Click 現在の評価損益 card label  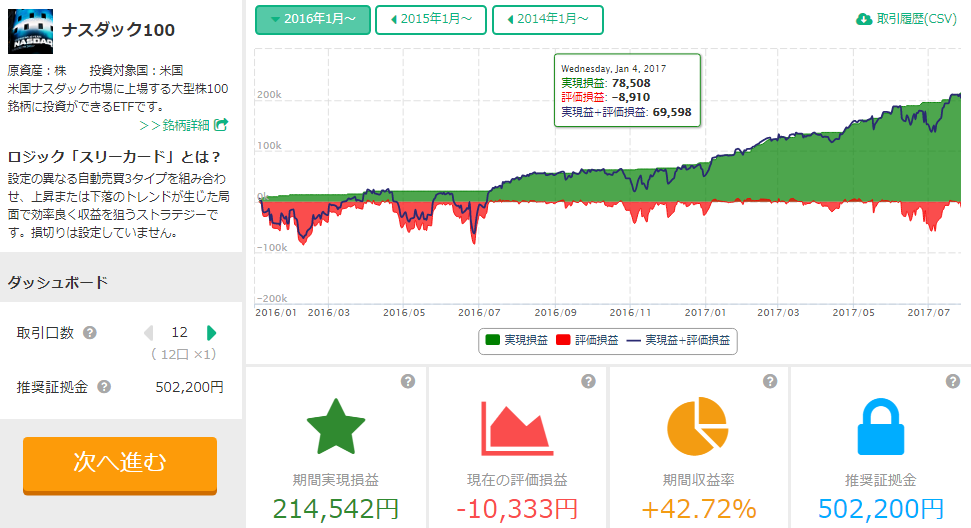[x=517, y=480]
